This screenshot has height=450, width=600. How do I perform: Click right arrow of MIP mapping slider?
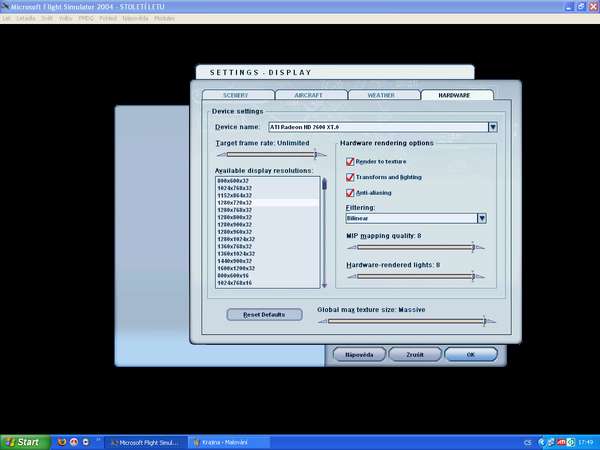coord(481,248)
